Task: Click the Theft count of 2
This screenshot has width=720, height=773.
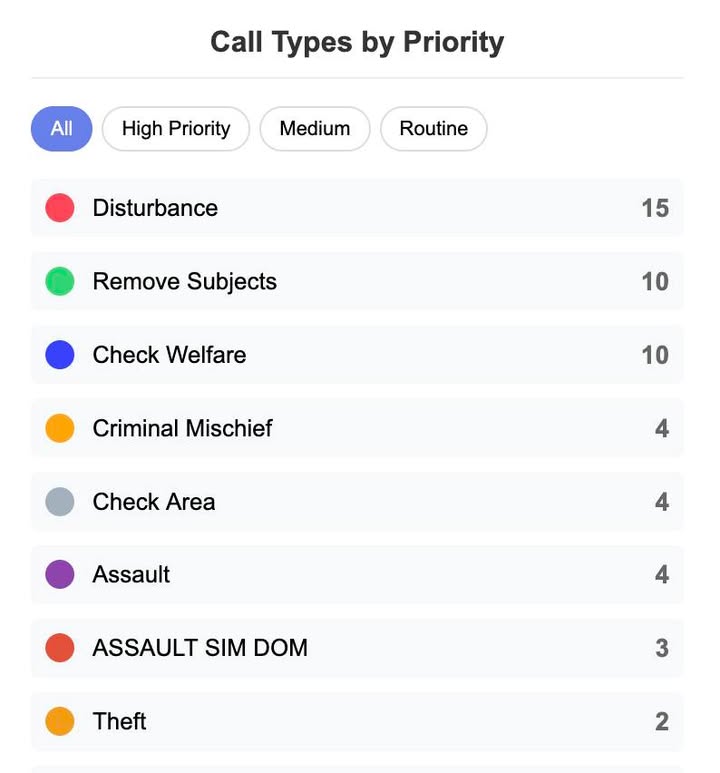Action: [661, 721]
